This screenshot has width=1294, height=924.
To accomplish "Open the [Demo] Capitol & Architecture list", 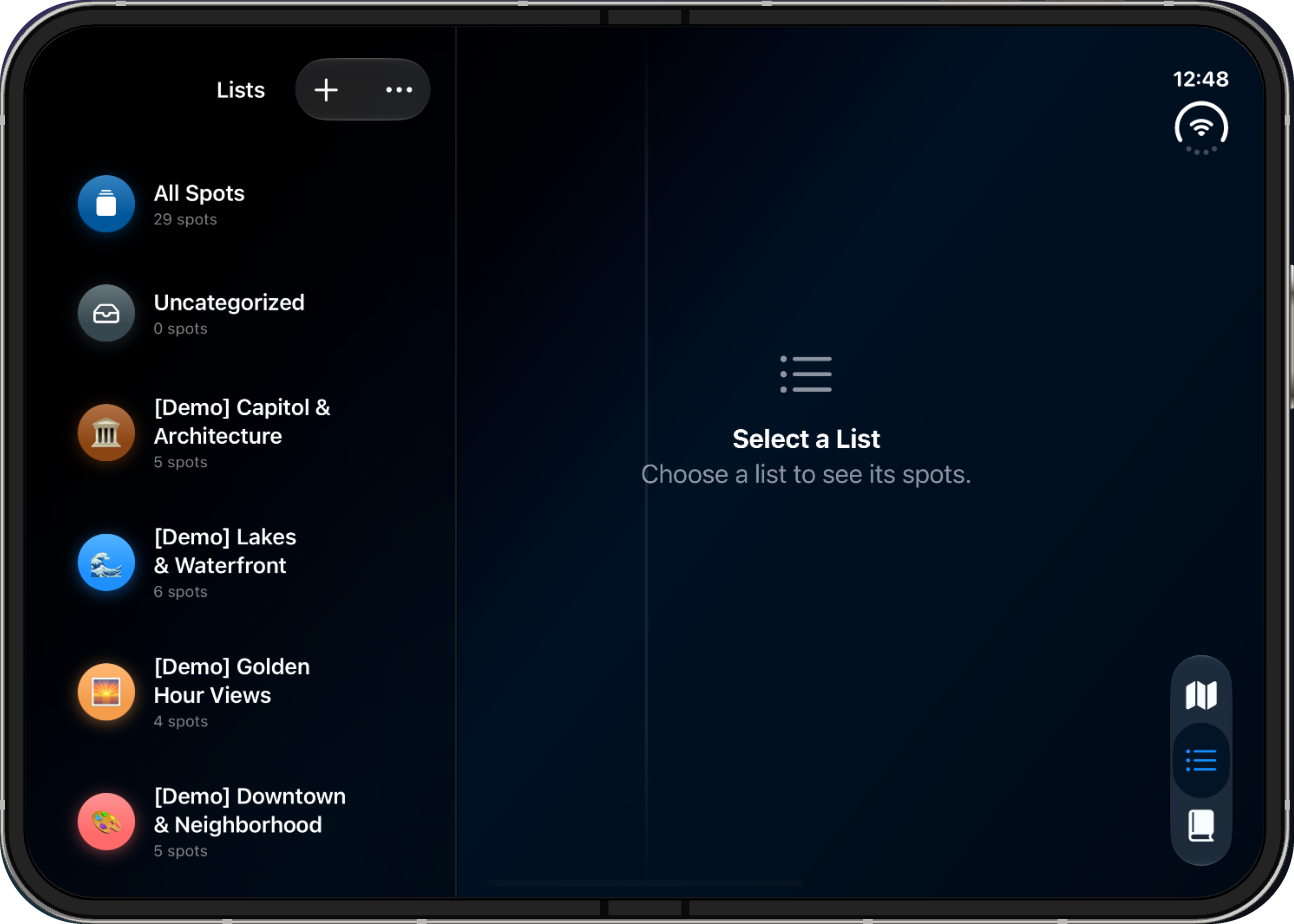I will tap(242, 422).
